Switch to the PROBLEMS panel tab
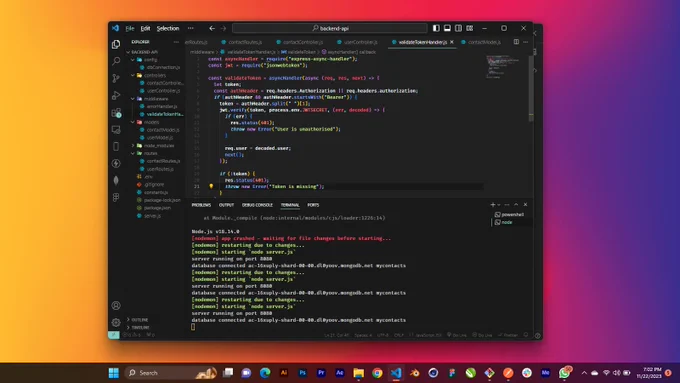The image size is (680, 383). click(x=201, y=205)
